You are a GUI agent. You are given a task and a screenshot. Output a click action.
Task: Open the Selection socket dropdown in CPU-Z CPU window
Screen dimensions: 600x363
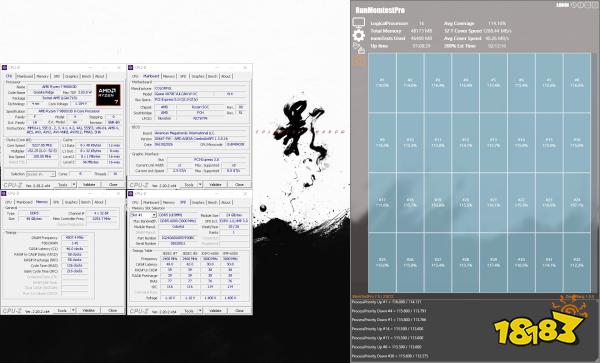click(41, 174)
